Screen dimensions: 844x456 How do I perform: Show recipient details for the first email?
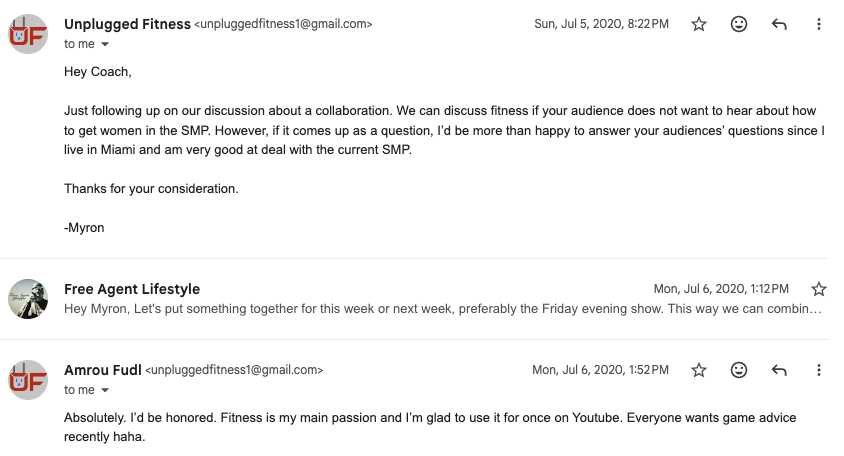[x=105, y=44]
